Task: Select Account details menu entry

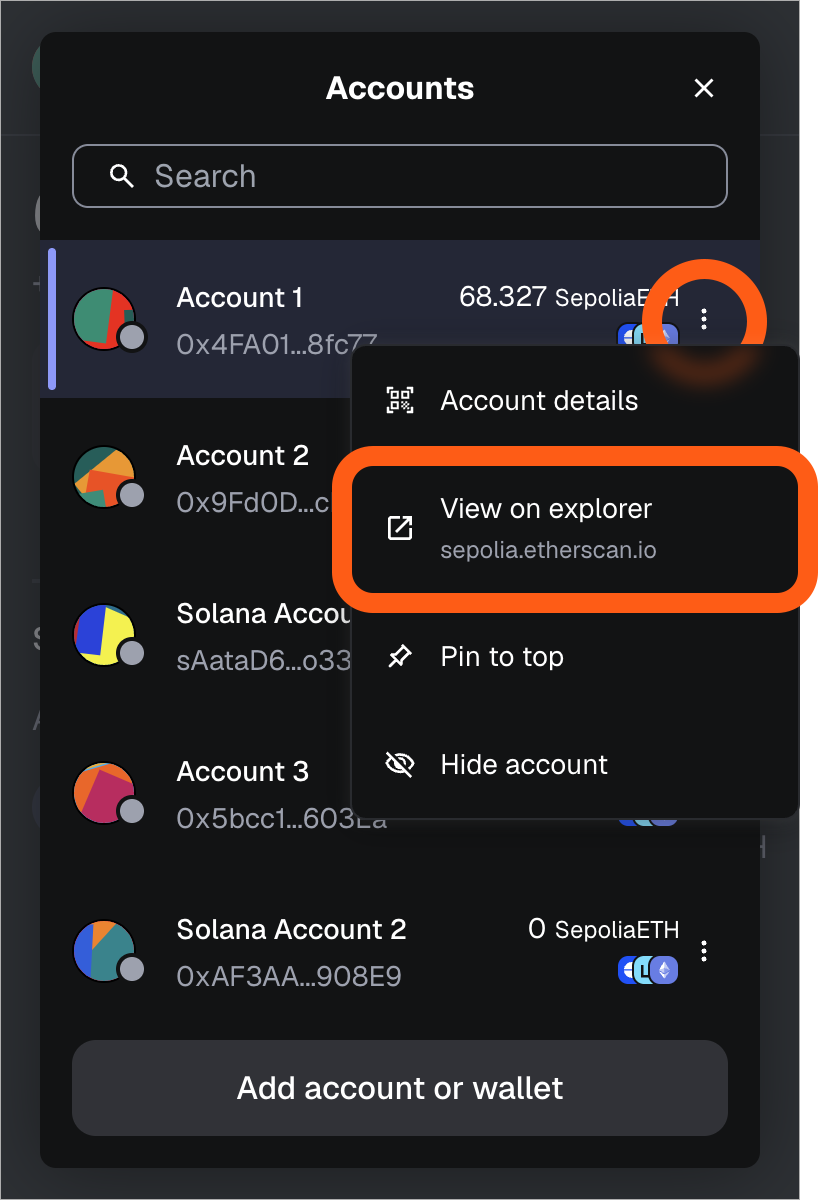Action: (575, 400)
